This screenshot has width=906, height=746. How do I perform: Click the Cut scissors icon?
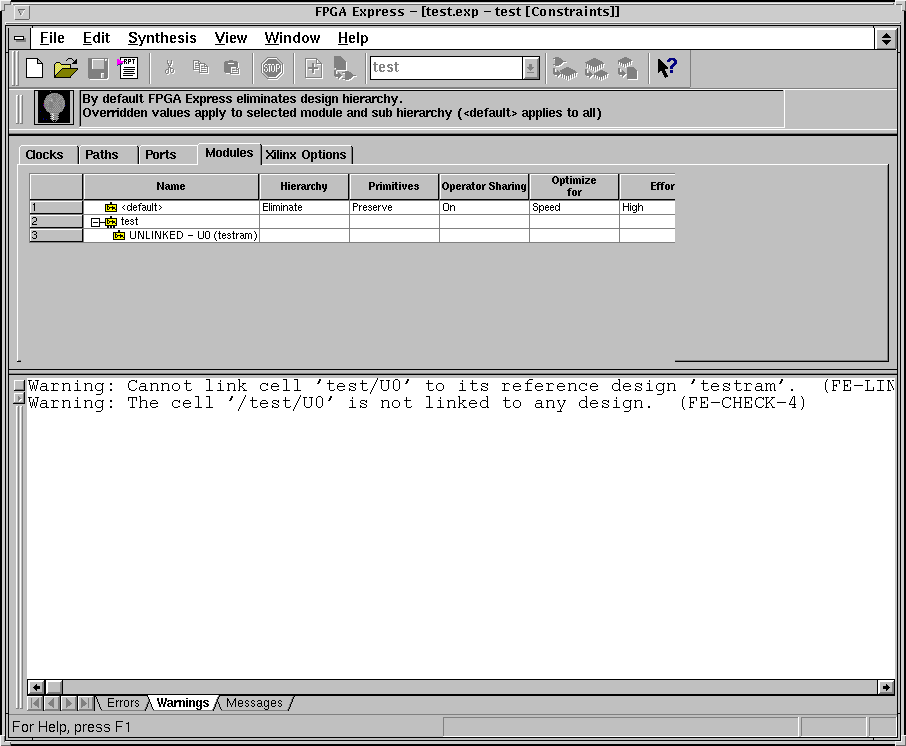coord(169,68)
